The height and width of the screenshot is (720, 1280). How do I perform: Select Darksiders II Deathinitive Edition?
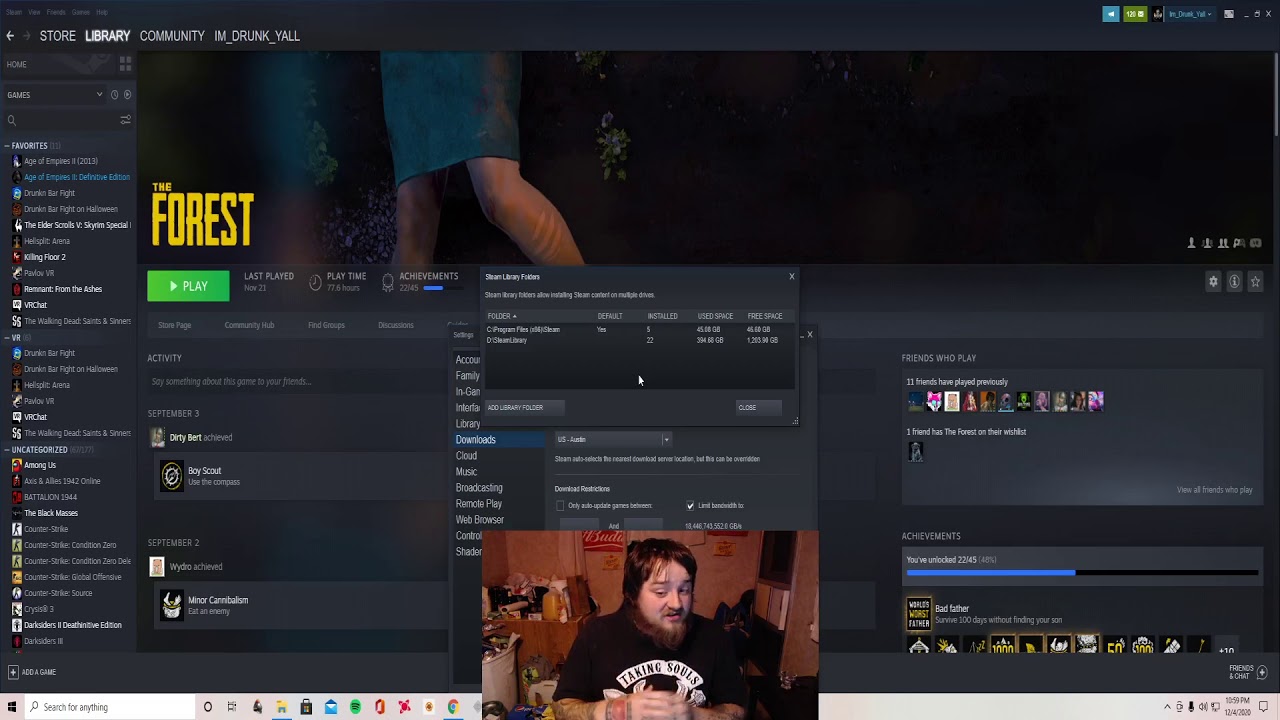[73, 625]
